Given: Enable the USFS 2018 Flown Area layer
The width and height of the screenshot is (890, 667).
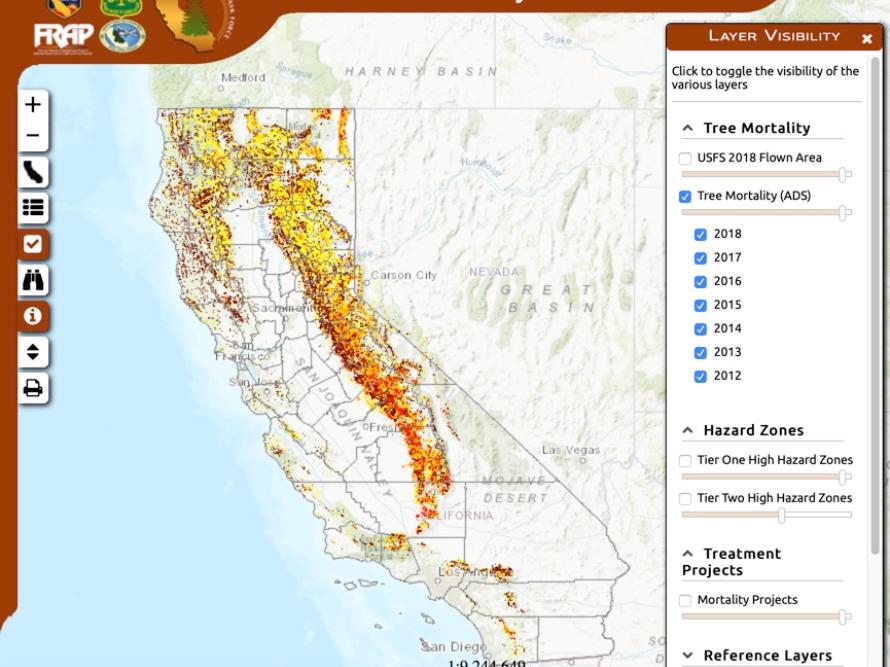Looking at the screenshot, I should coord(685,158).
